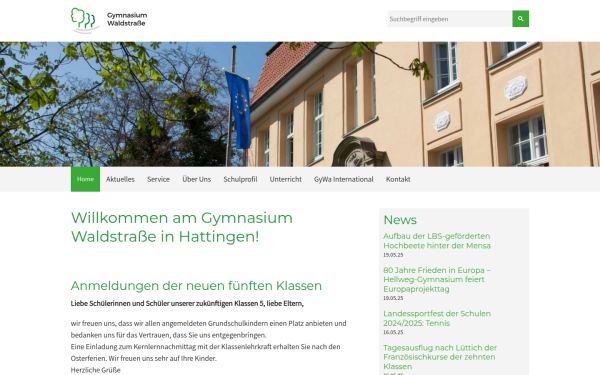Image resolution: width=600 pixels, height=375 pixels.
Task: Click the Gymnasium Waldstraße tree logo
Action: coord(85,20)
